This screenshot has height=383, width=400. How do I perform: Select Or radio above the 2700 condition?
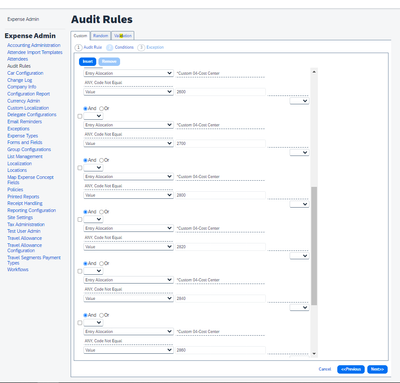(101, 109)
